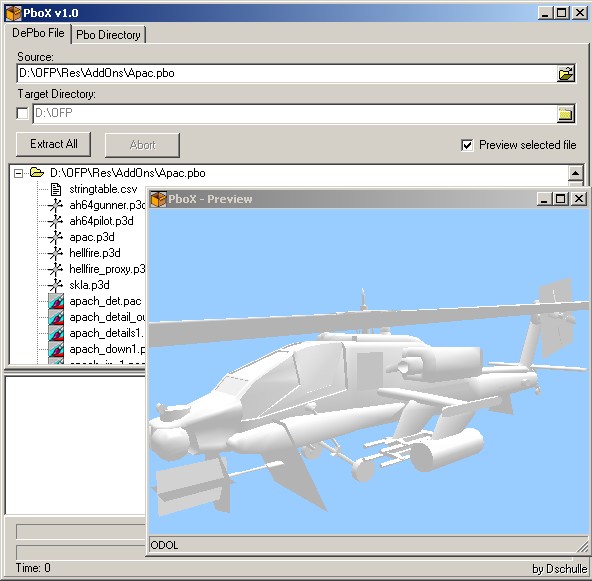Click the Time: 0 status text
Screen dimensions: 592x581
pos(33,568)
